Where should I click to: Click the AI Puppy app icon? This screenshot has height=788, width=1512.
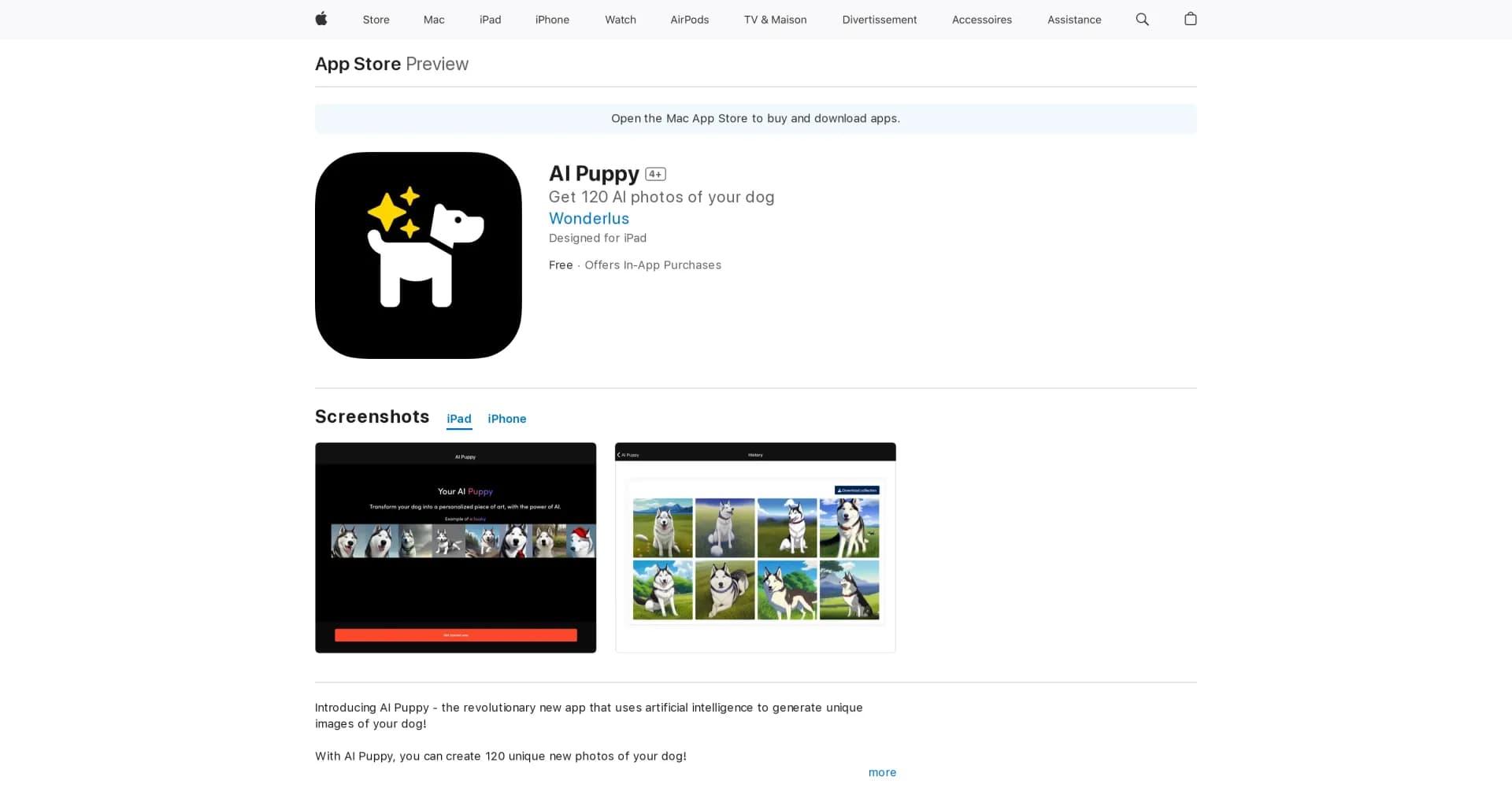click(x=418, y=255)
